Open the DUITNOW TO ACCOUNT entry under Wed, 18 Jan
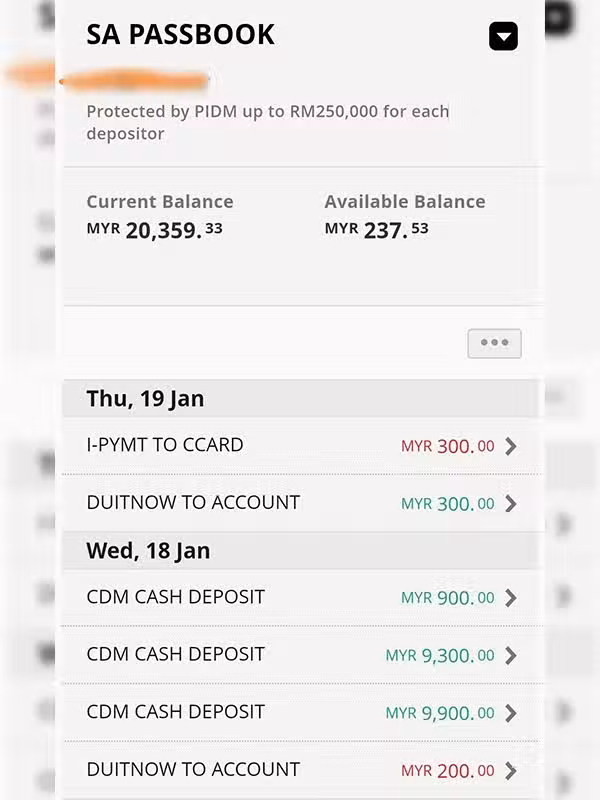The image size is (600, 800). click(x=193, y=769)
